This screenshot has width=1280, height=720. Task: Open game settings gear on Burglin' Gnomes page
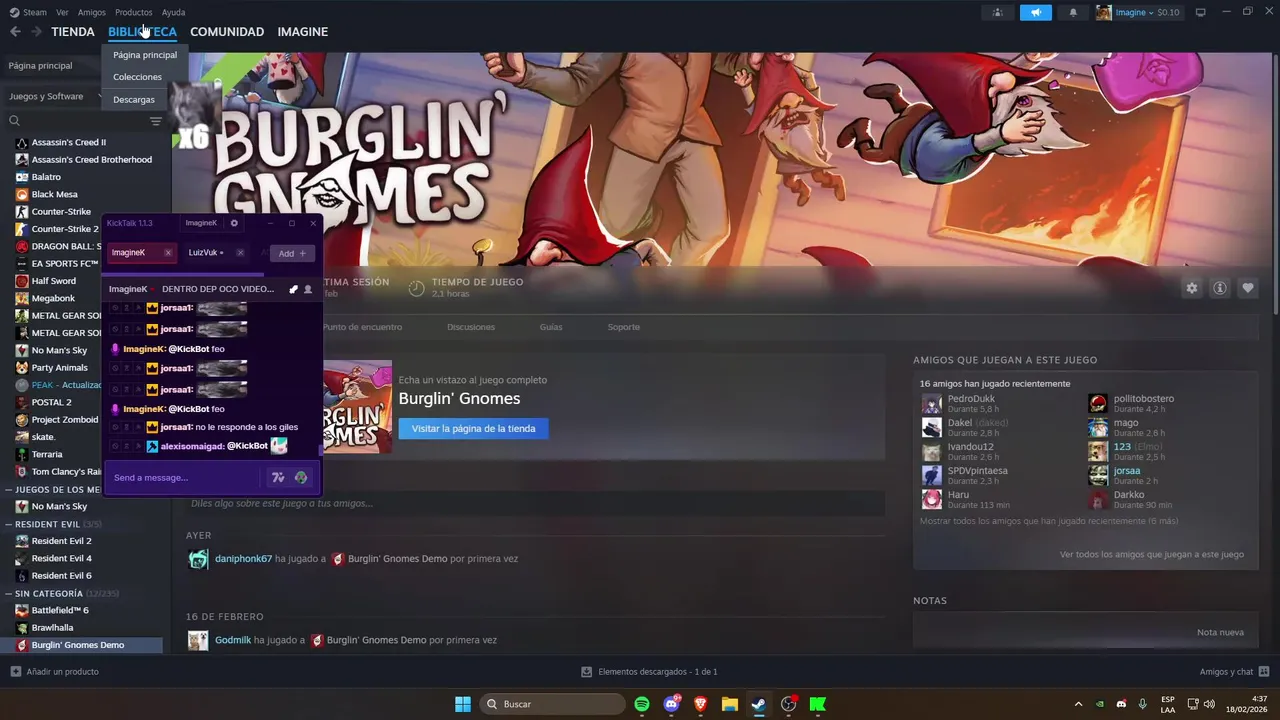1192,288
